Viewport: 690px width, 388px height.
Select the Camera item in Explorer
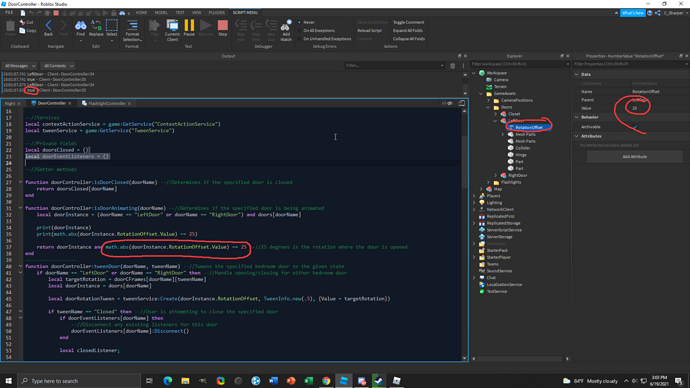pyautogui.click(x=501, y=80)
